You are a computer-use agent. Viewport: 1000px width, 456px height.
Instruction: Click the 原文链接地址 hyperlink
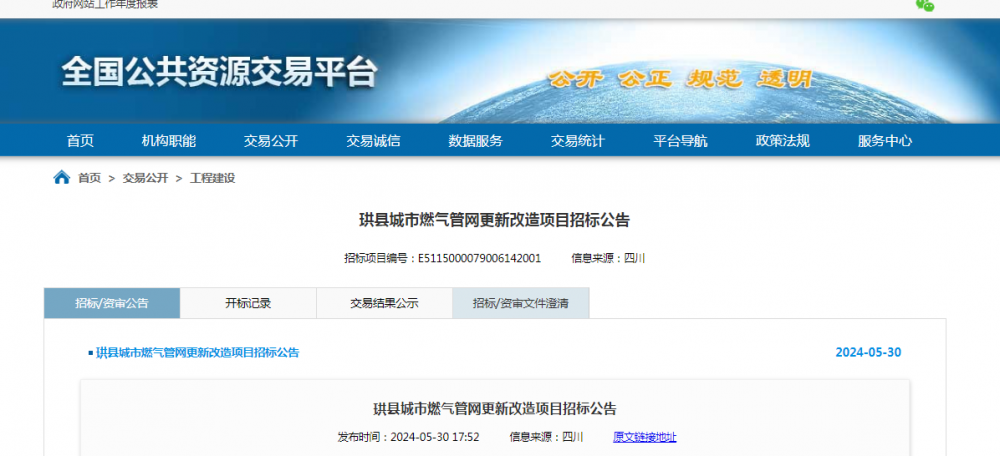[644, 437]
